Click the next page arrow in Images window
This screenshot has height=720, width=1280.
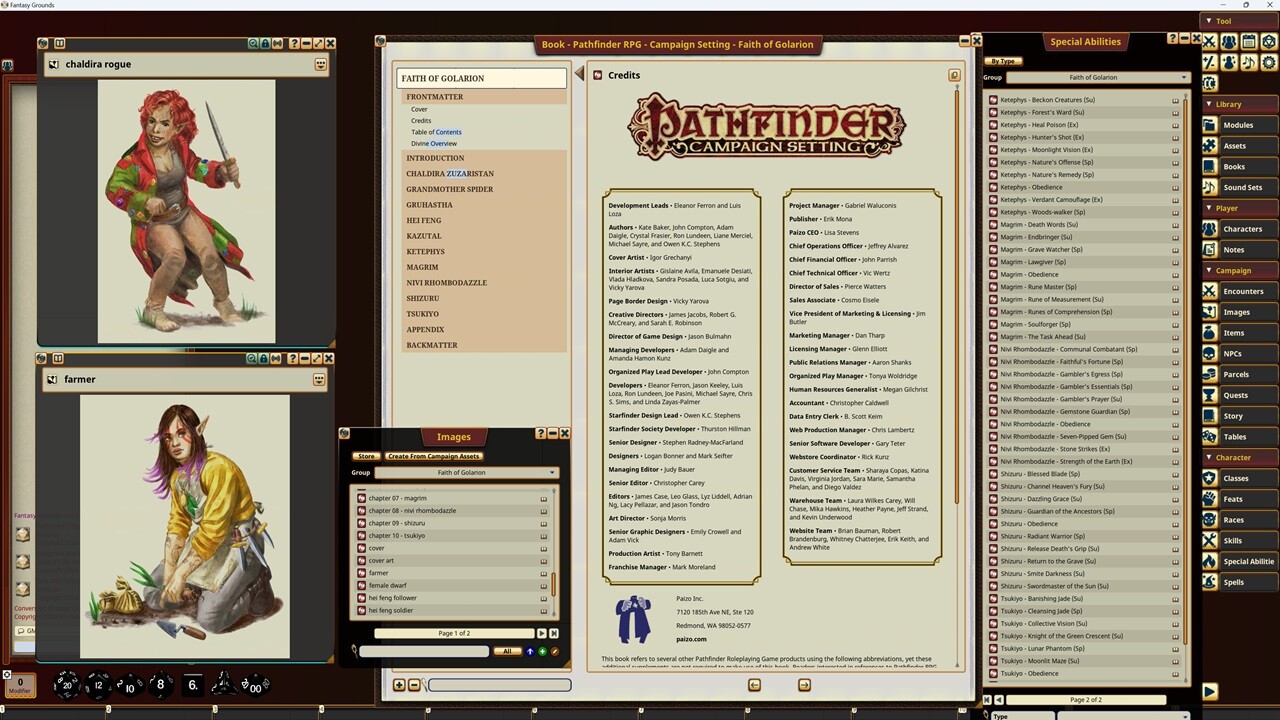click(x=542, y=633)
